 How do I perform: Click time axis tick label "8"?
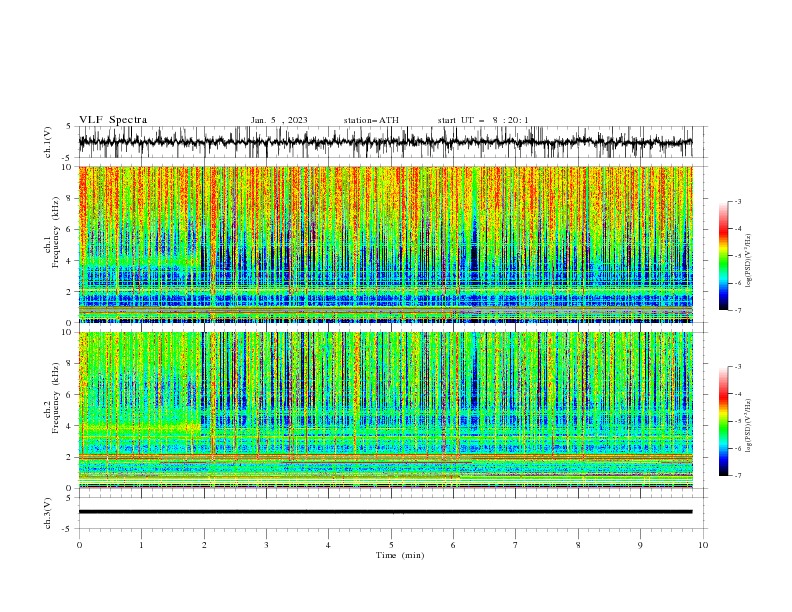point(578,545)
